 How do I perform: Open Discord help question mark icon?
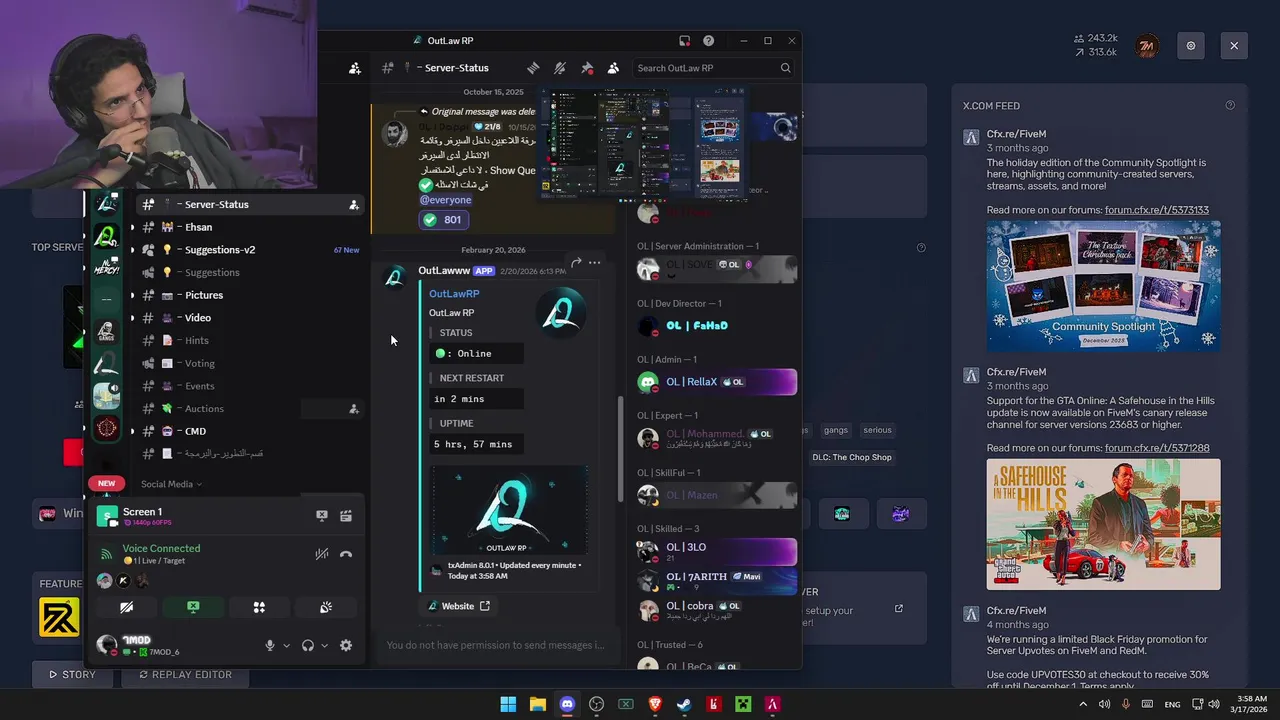point(708,41)
